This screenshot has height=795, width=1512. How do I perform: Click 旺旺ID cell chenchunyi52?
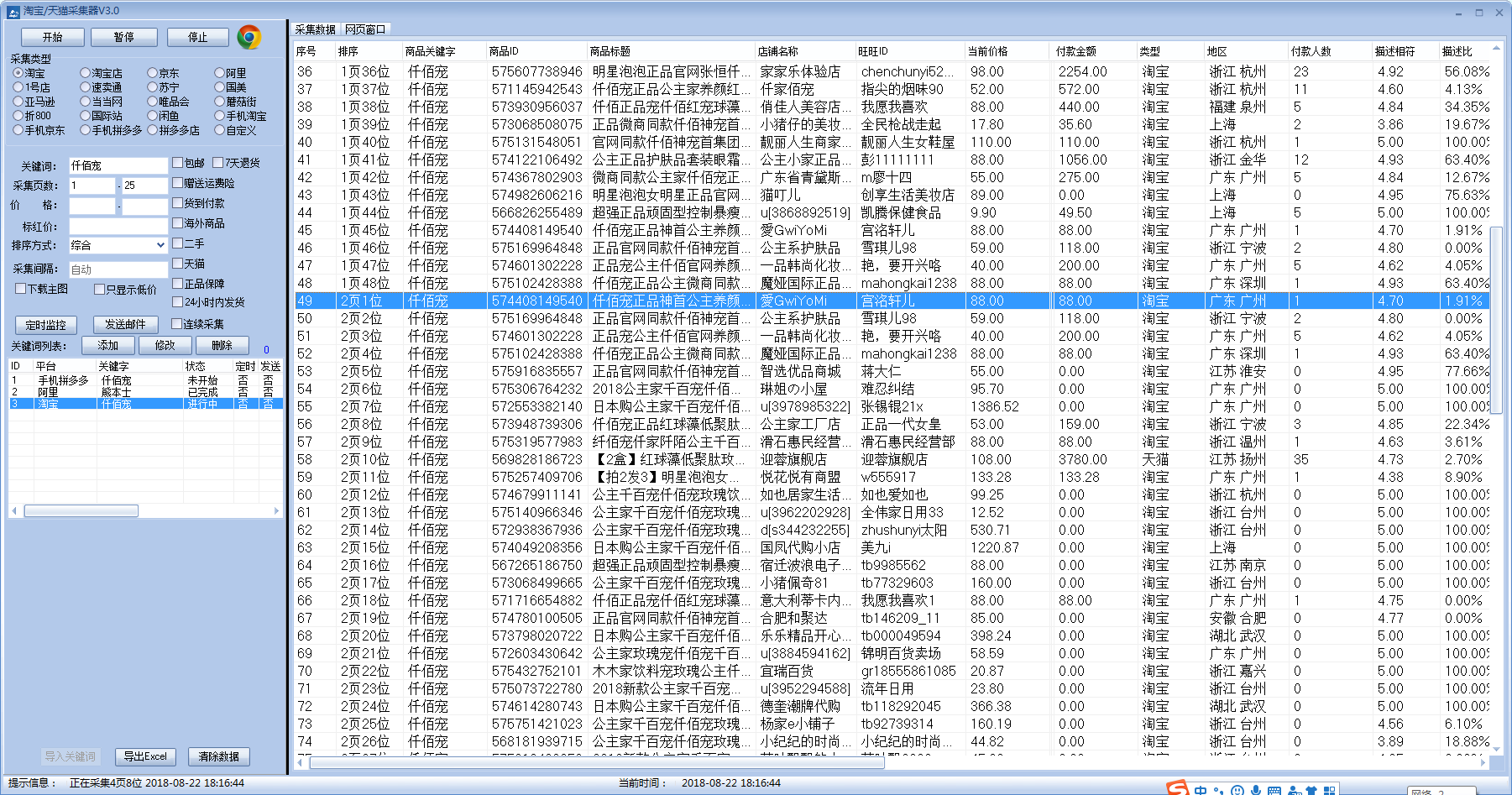tap(908, 71)
